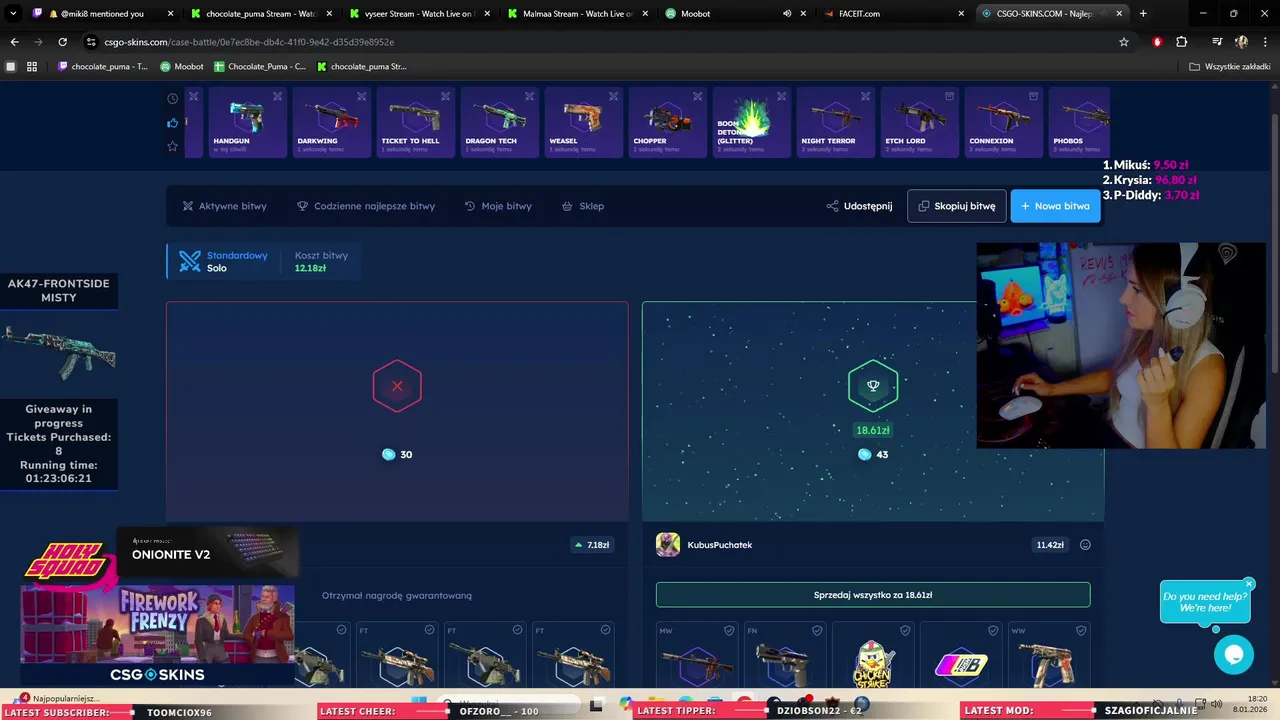Click Sprzedaj wszystko za 18.61zł button
Viewport: 1280px width, 720px height.
pos(873,595)
